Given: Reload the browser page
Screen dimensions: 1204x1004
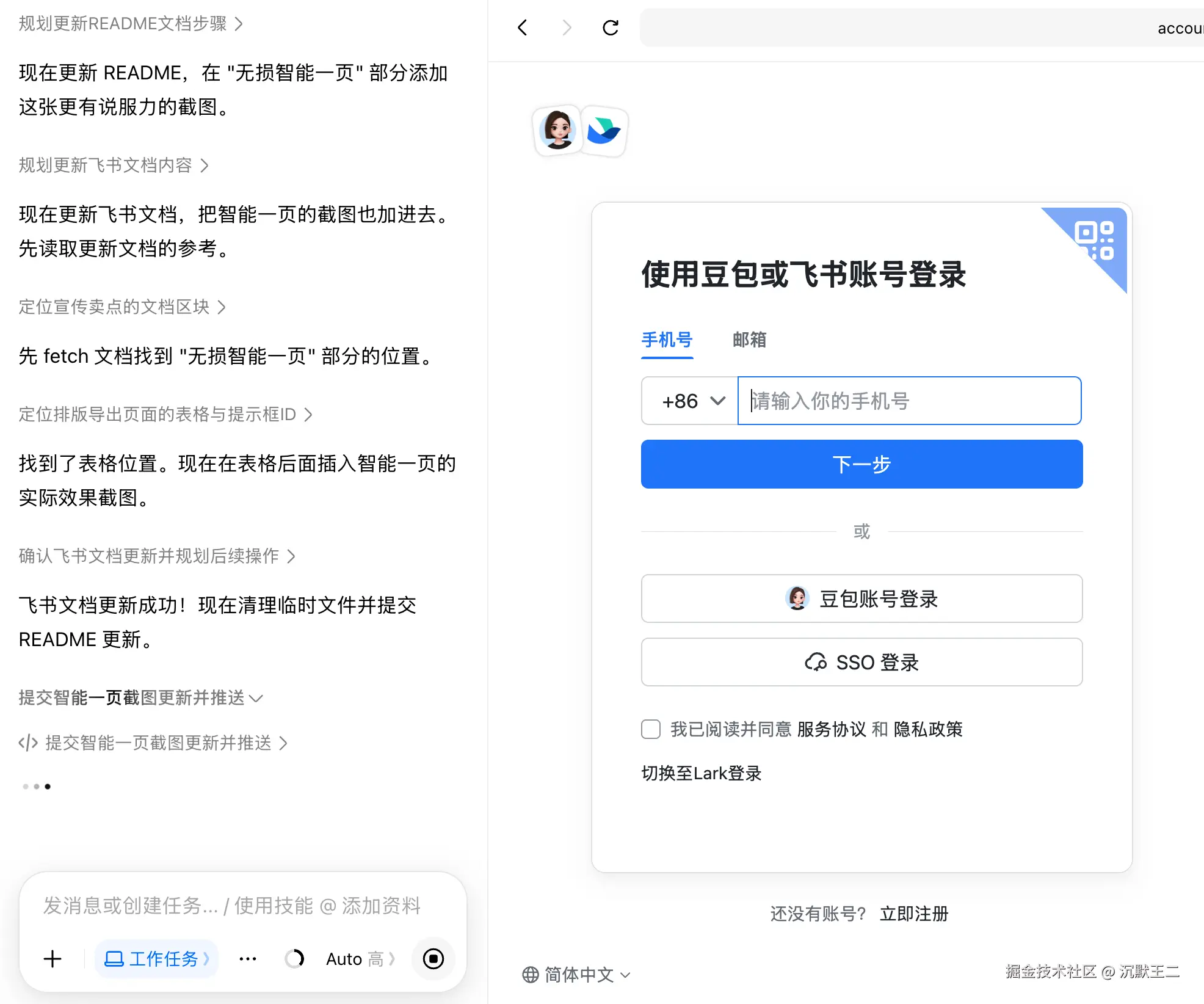Looking at the screenshot, I should click(611, 27).
